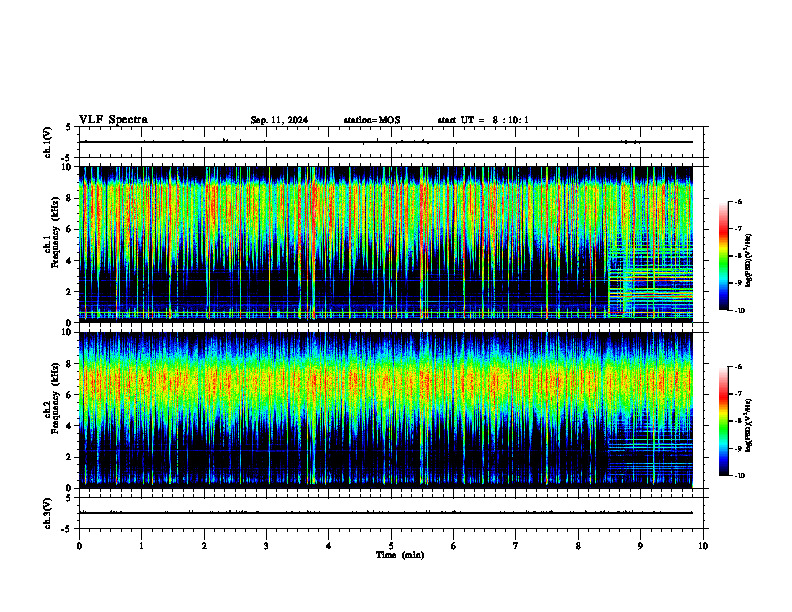Click time axis tick label "6"
This screenshot has height=612, width=792.
tap(454, 546)
